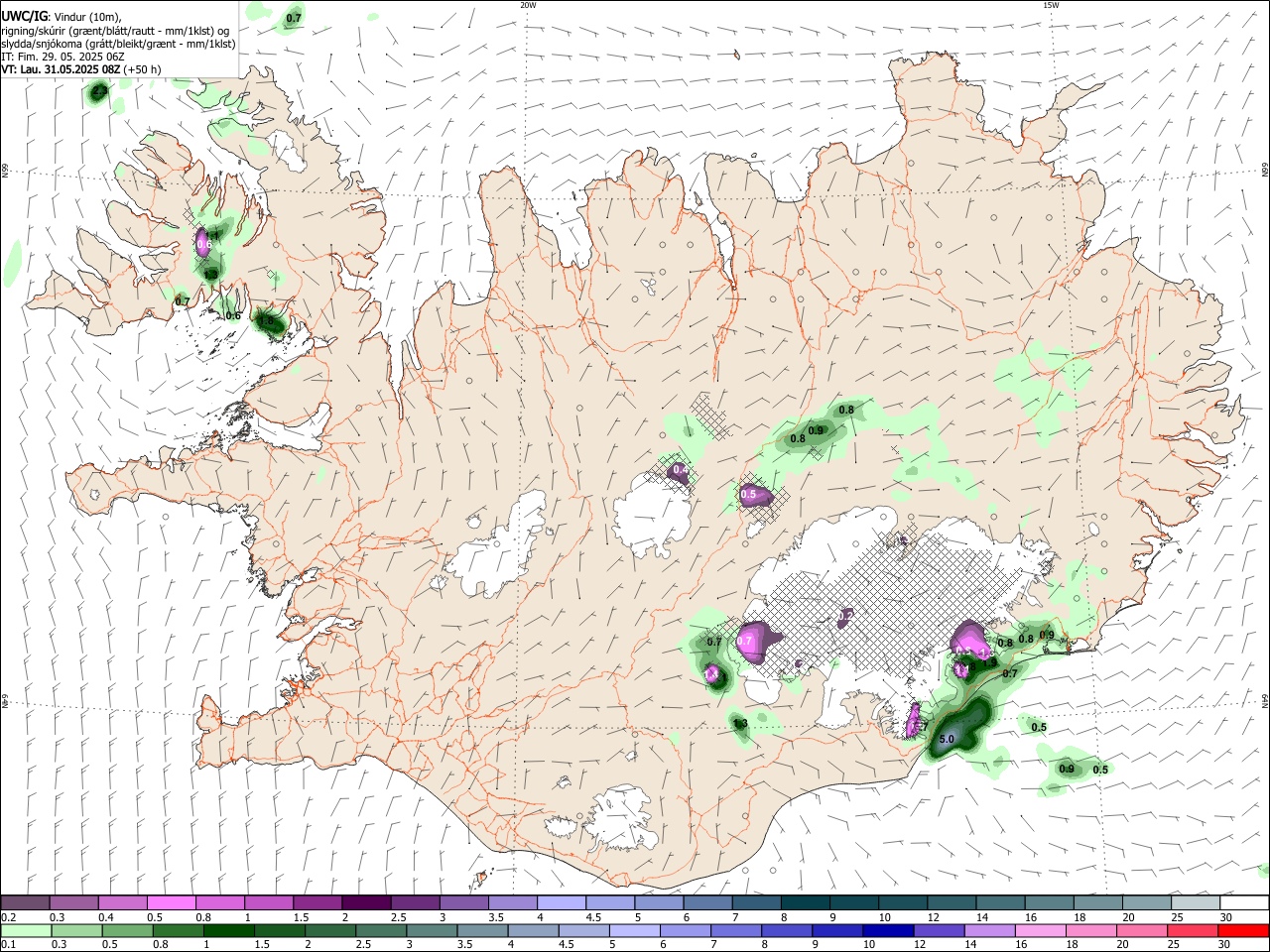Pick the pale green lower swatch at 0.1
Screen dimensions: 1270x952
click(26, 930)
